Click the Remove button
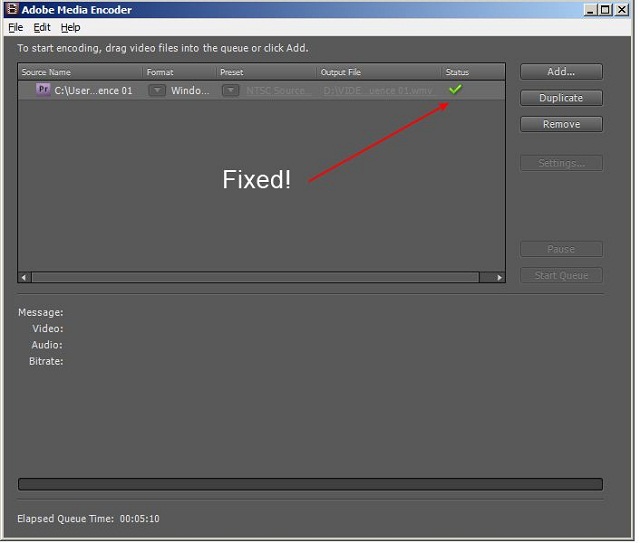This screenshot has height=543, width=640. tap(561, 124)
